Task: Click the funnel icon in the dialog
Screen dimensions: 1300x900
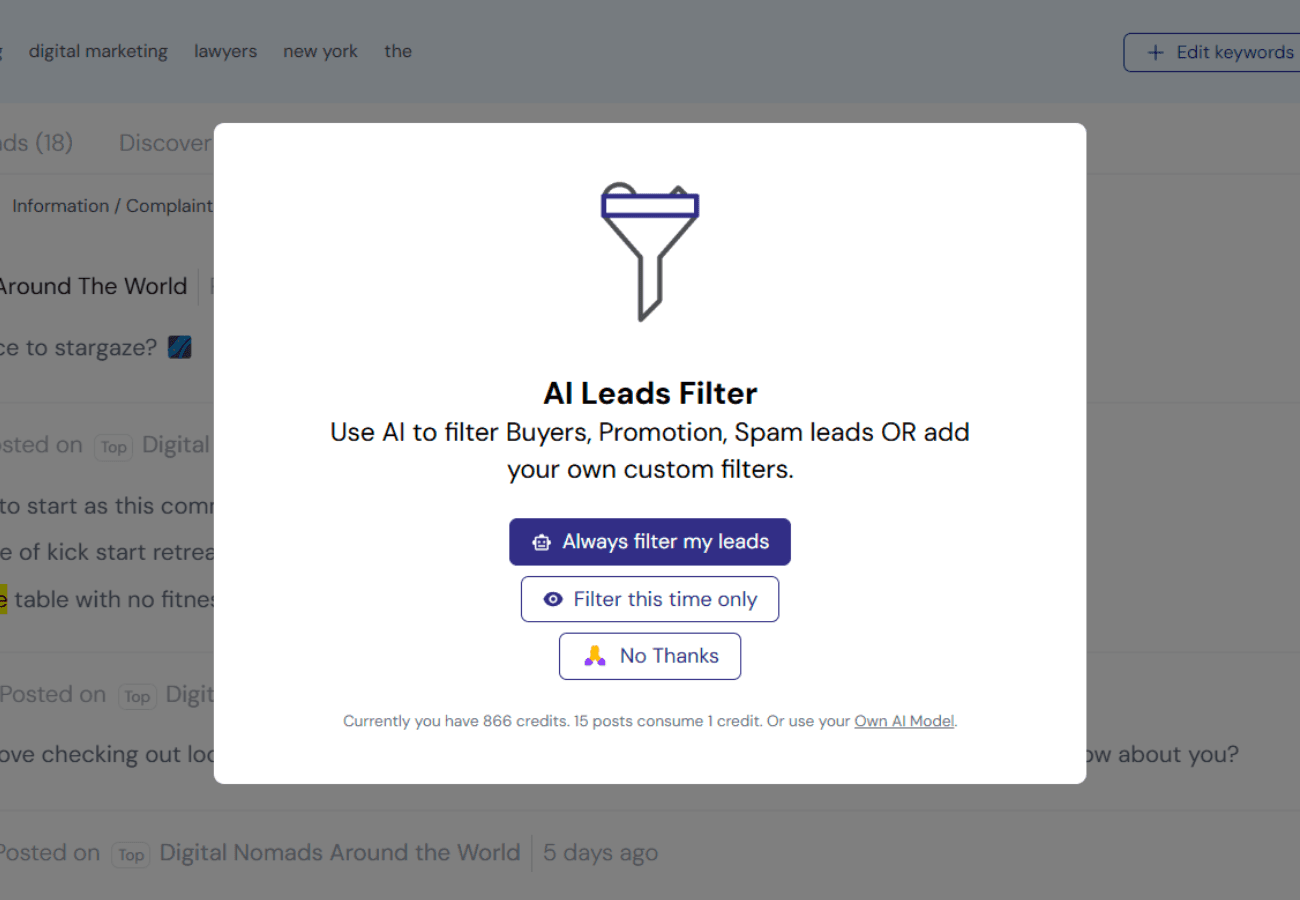Action: pos(649,251)
